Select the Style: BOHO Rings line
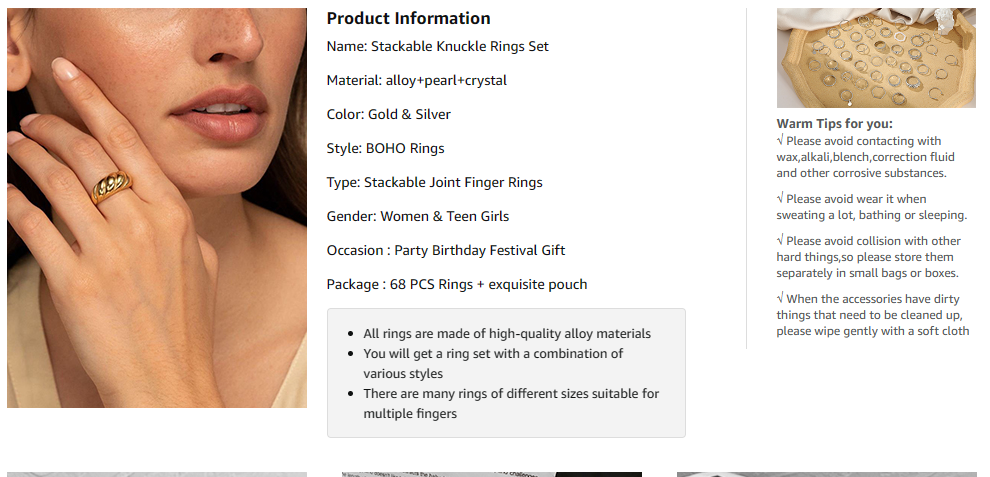 tap(385, 148)
